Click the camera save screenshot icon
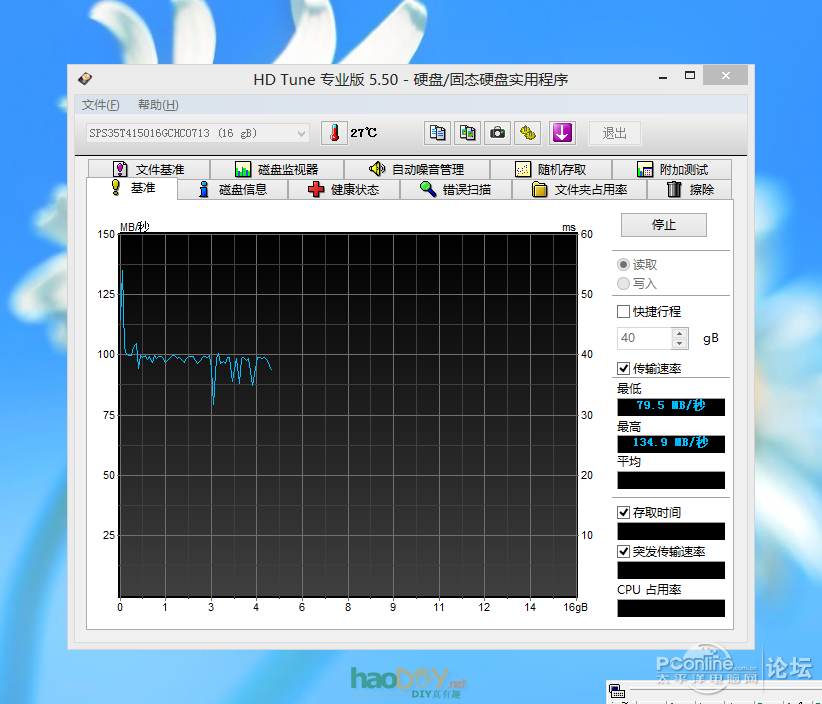Screen dimensions: 822x704 click(497, 133)
